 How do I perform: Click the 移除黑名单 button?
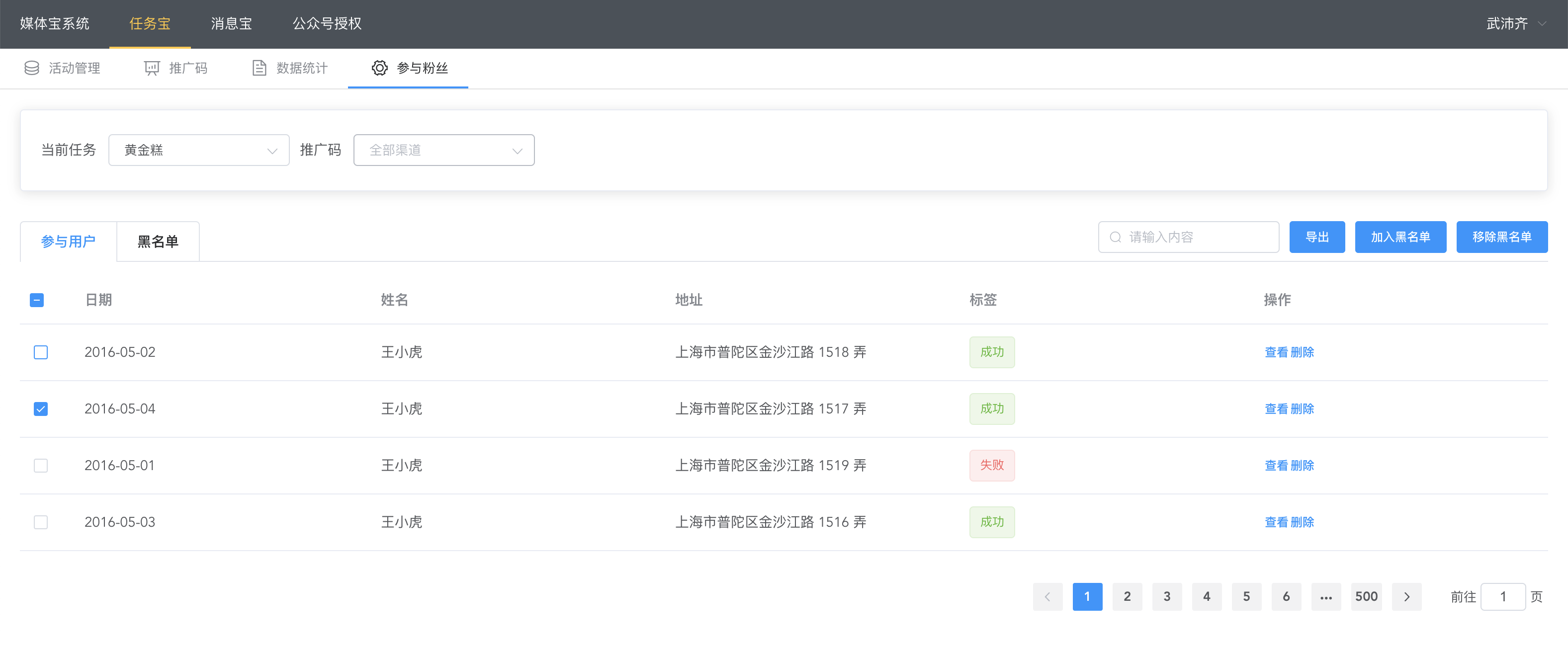coord(1502,238)
